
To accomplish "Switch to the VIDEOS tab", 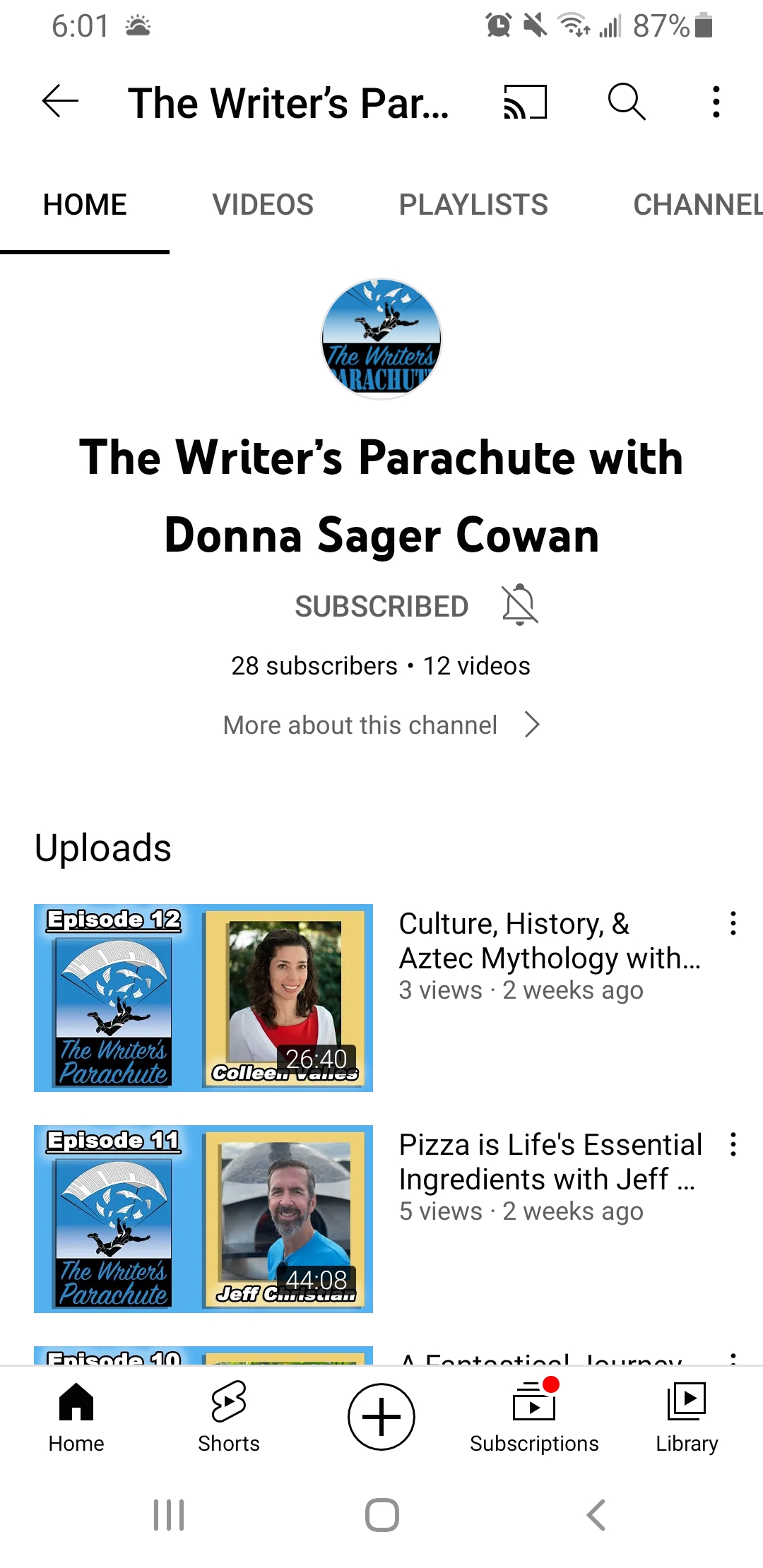I will click(263, 205).
